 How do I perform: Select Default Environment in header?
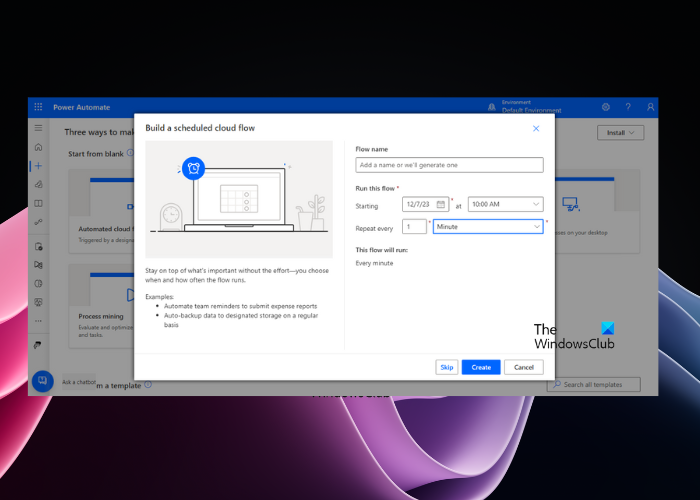click(x=532, y=110)
